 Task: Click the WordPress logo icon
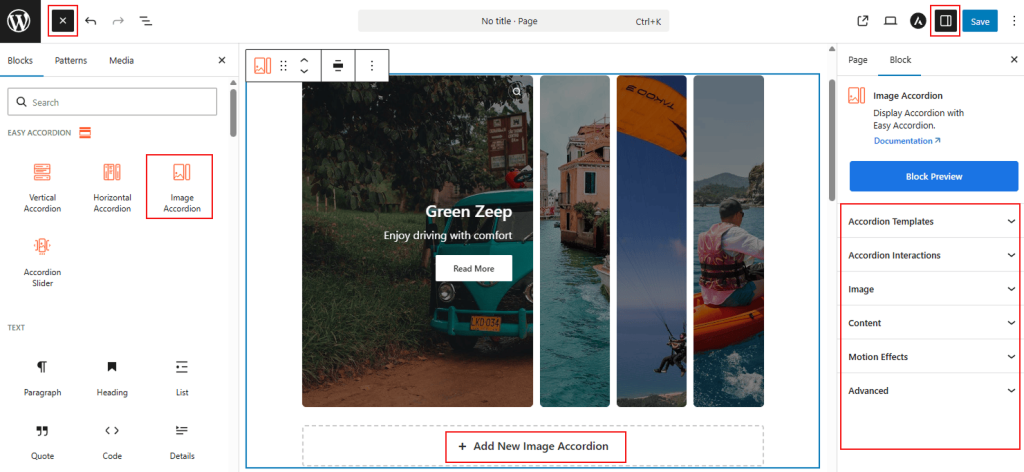click(19, 20)
